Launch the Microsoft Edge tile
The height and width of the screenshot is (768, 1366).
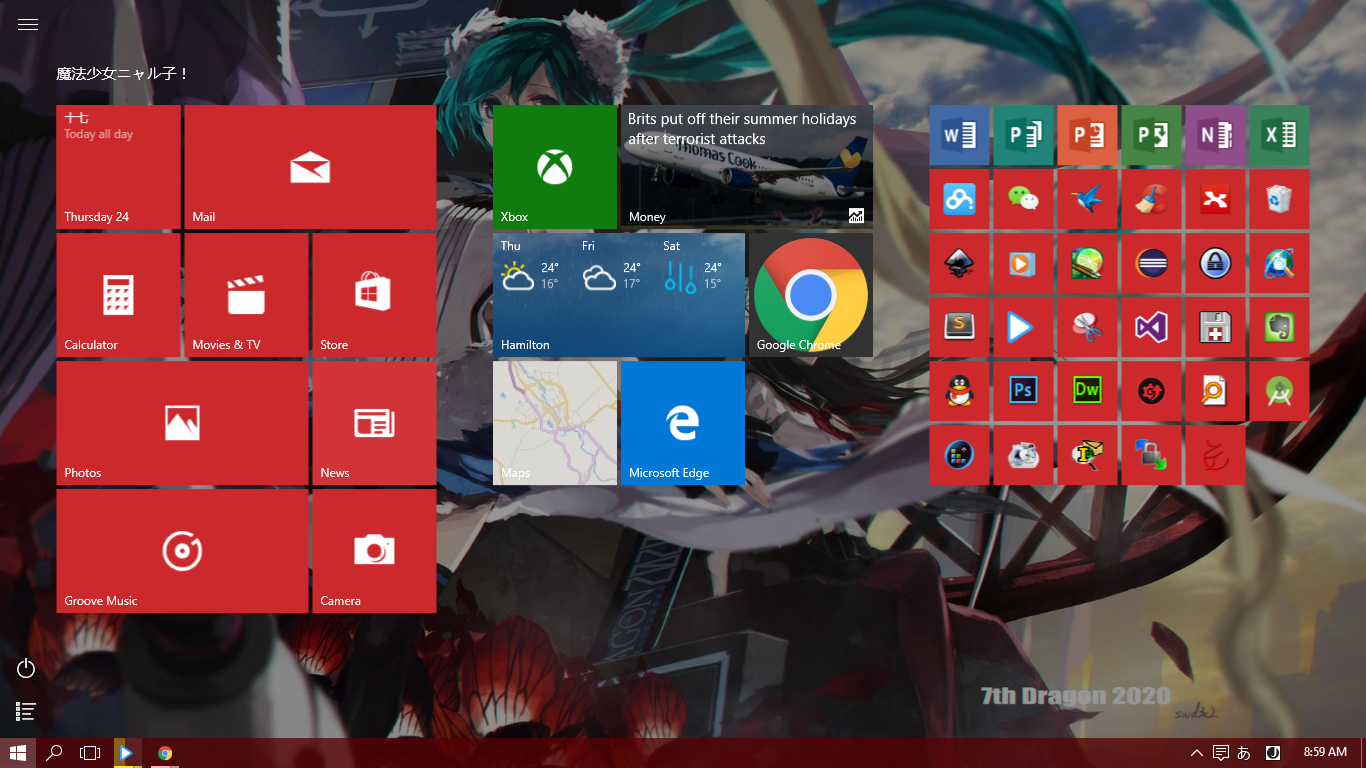click(x=683, y=423)
